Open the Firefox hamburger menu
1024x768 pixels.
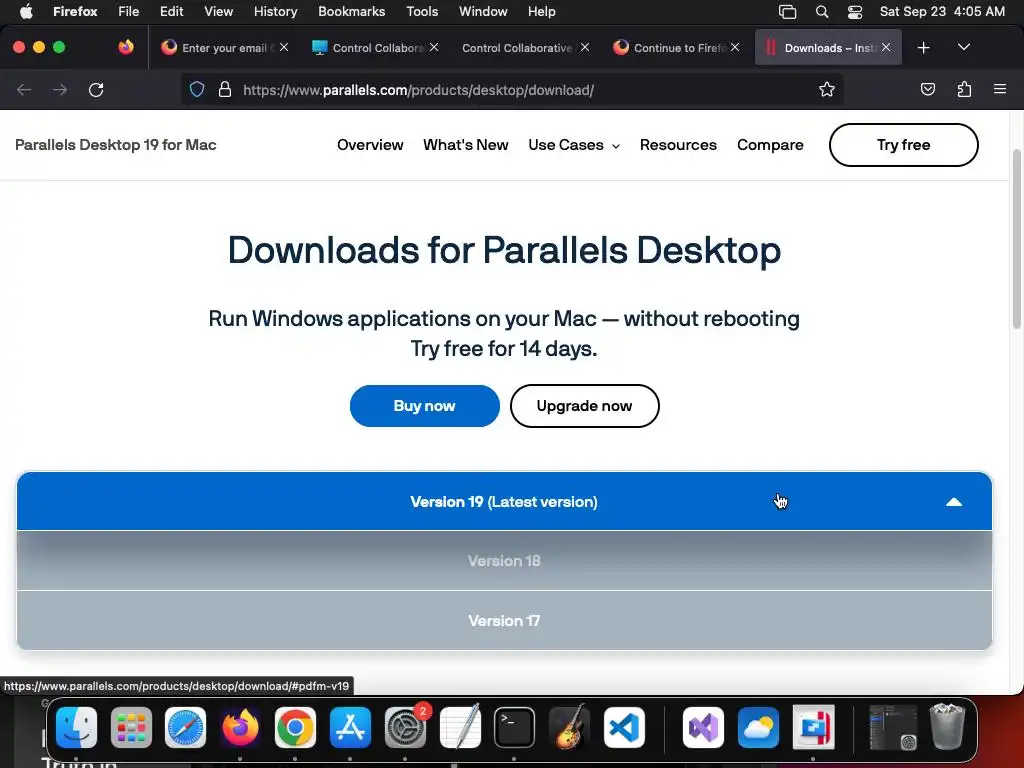point(1000,89)
